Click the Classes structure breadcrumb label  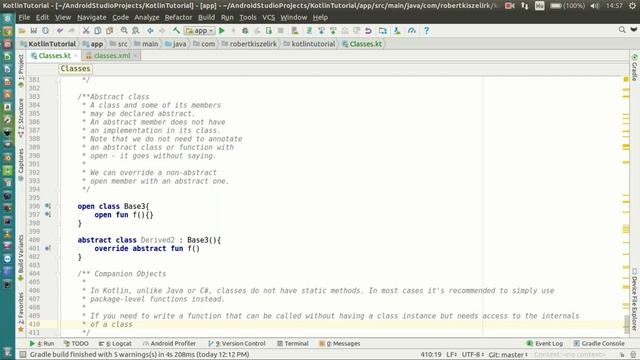(x=76, y=69)
